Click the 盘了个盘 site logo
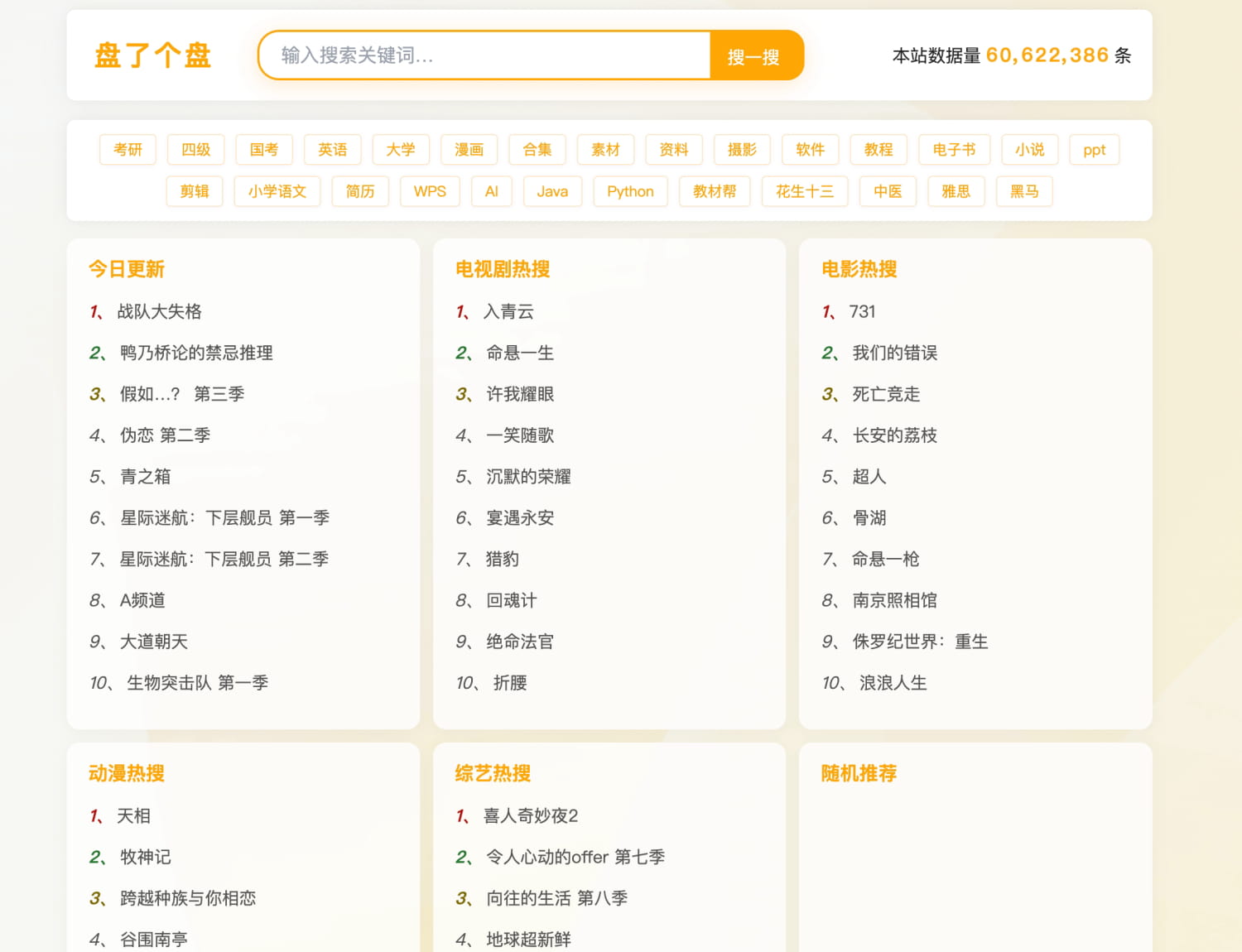The height and width of the screenshot is (952, 1242). [153, 55]
